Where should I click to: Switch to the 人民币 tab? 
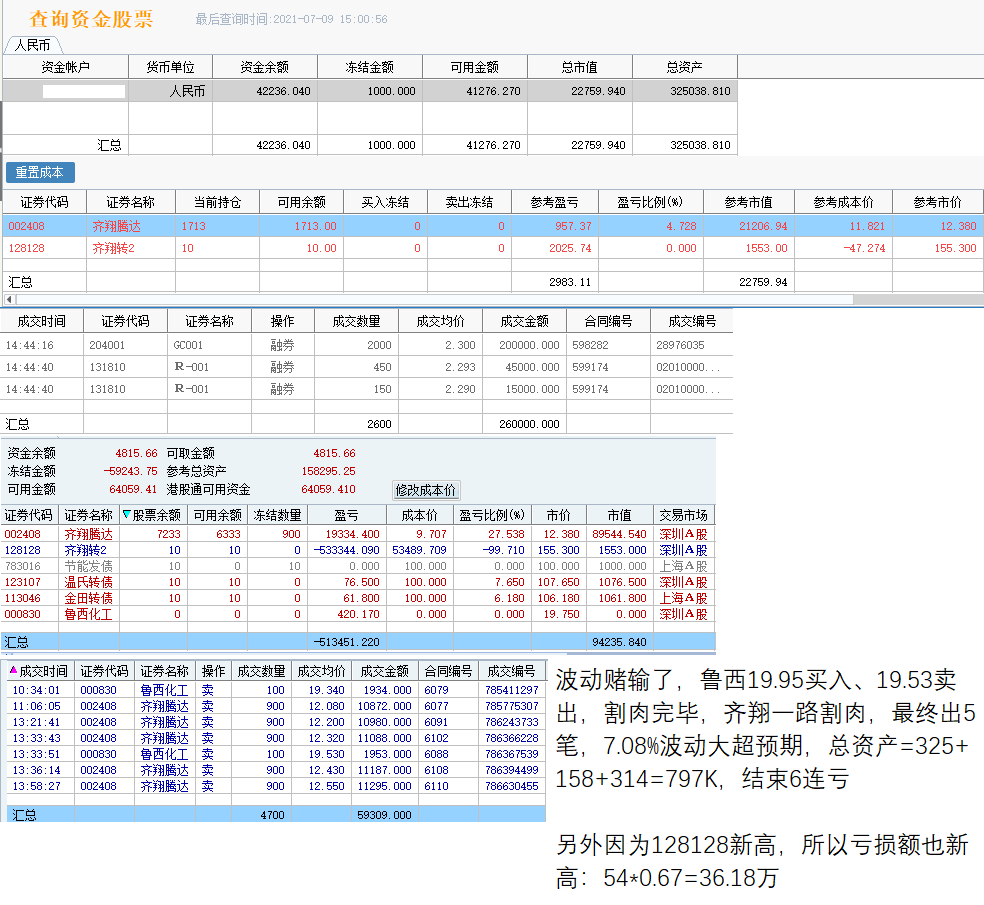(x=33, y=45)
